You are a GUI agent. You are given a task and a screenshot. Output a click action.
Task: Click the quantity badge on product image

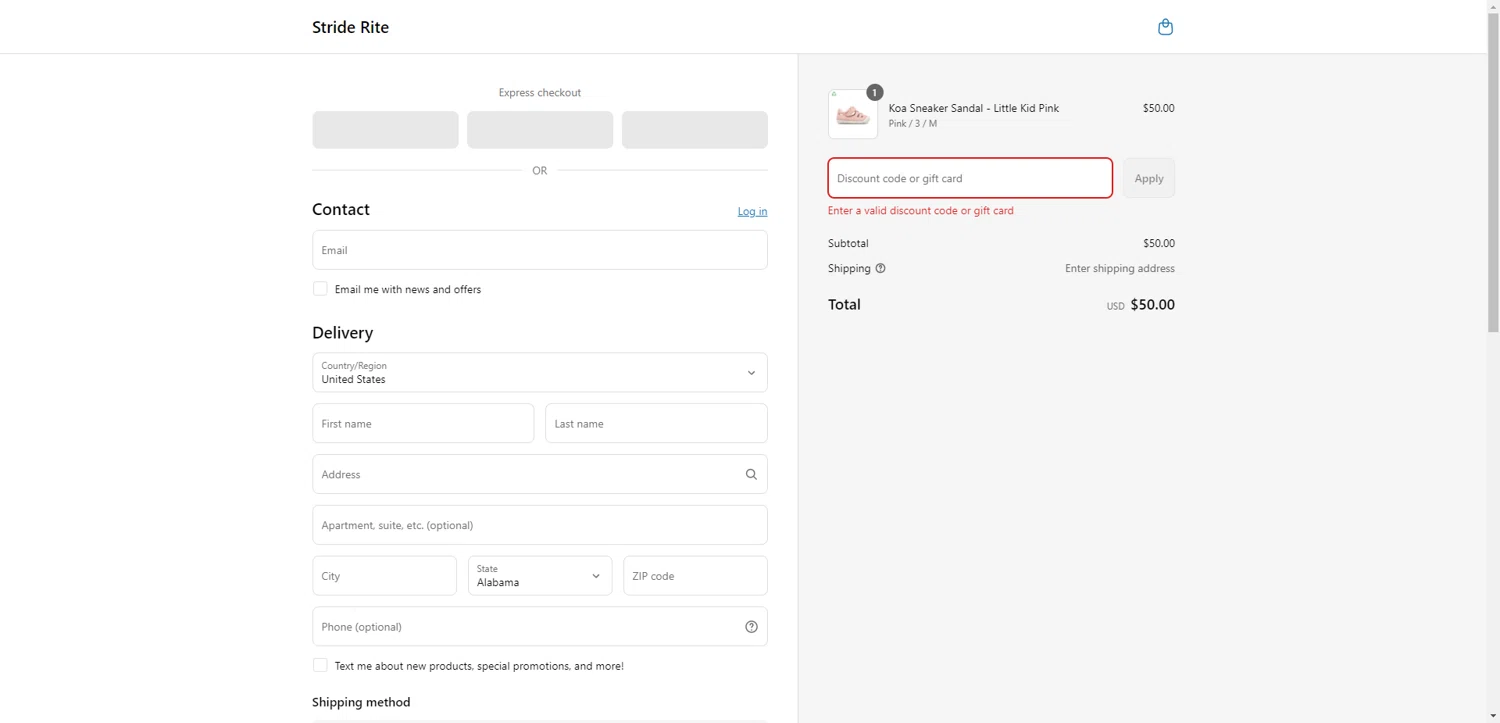tap(875, 92)
